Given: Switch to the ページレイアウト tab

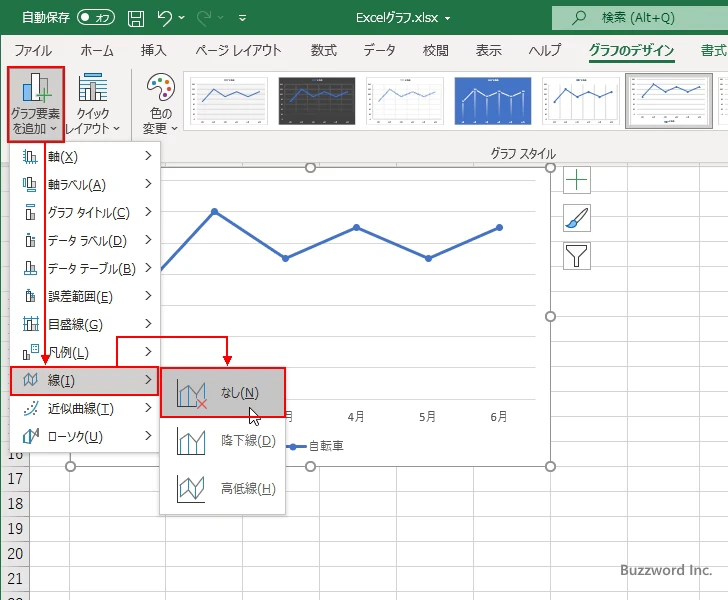Looking at the screenshot, I should (238, 50).
